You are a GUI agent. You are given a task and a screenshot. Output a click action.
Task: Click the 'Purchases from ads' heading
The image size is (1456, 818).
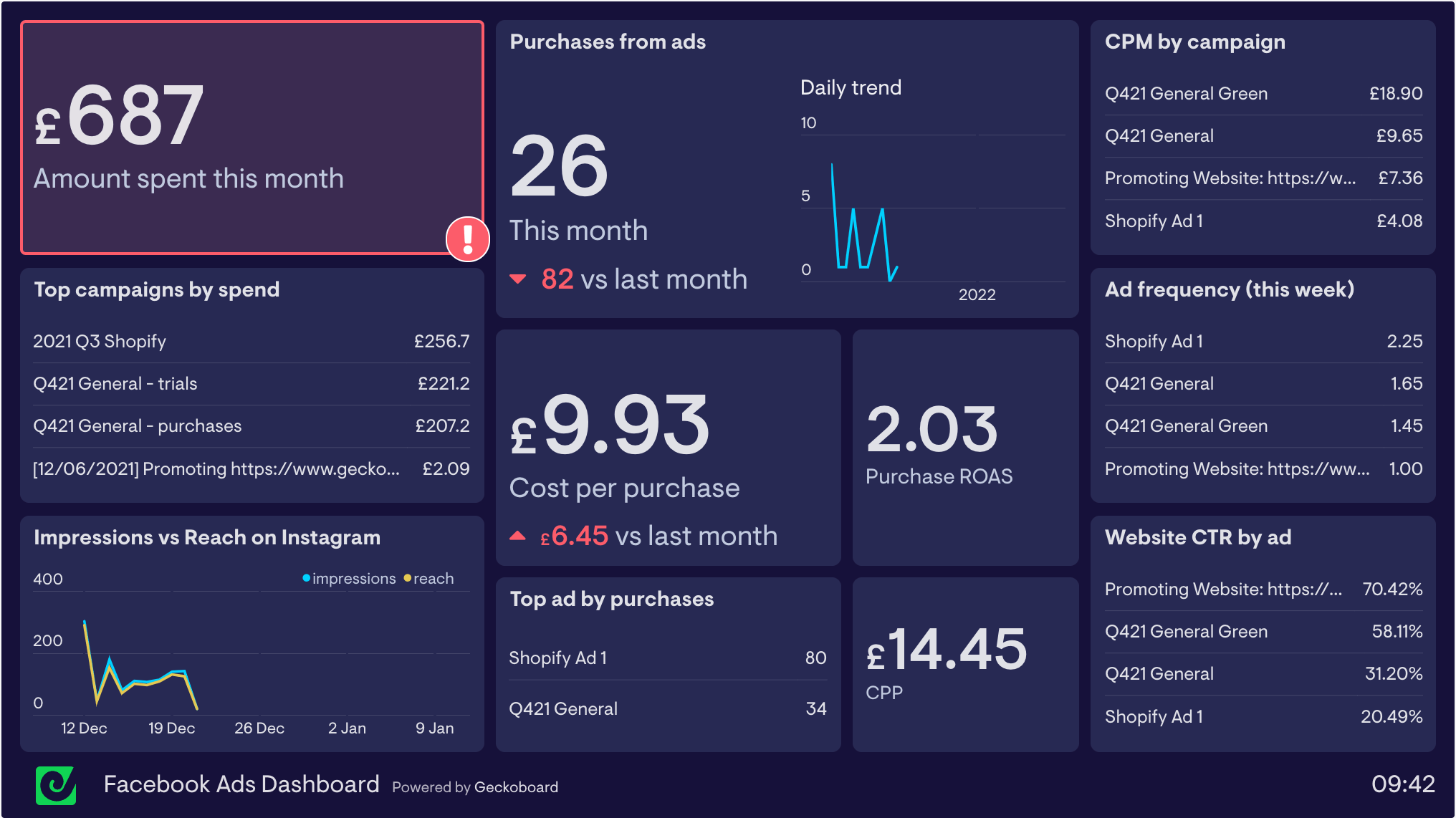[x=608, y=42]
